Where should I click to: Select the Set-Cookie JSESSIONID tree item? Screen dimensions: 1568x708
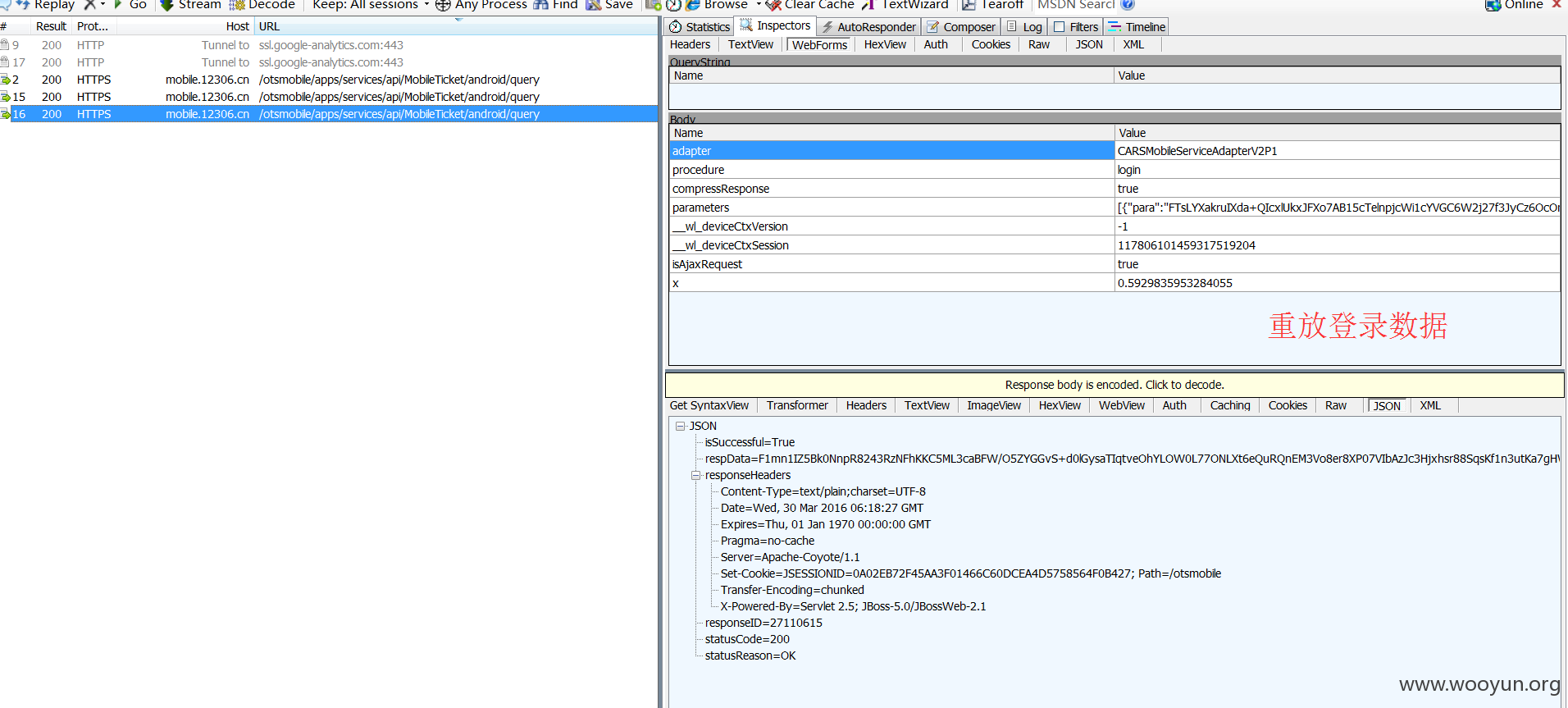[x=971, y=573]
